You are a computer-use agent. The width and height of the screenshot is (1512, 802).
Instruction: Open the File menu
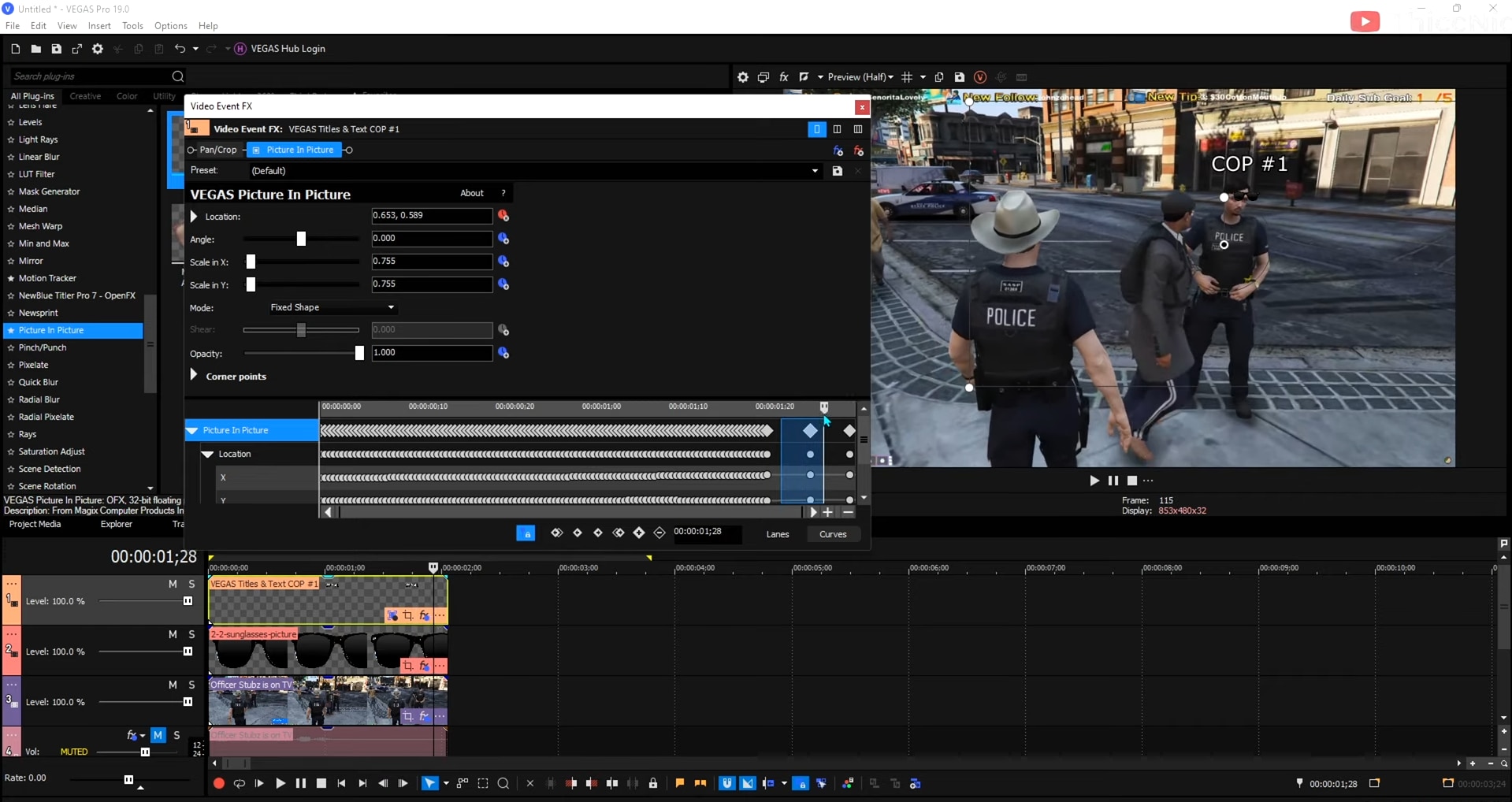[13, 26]
